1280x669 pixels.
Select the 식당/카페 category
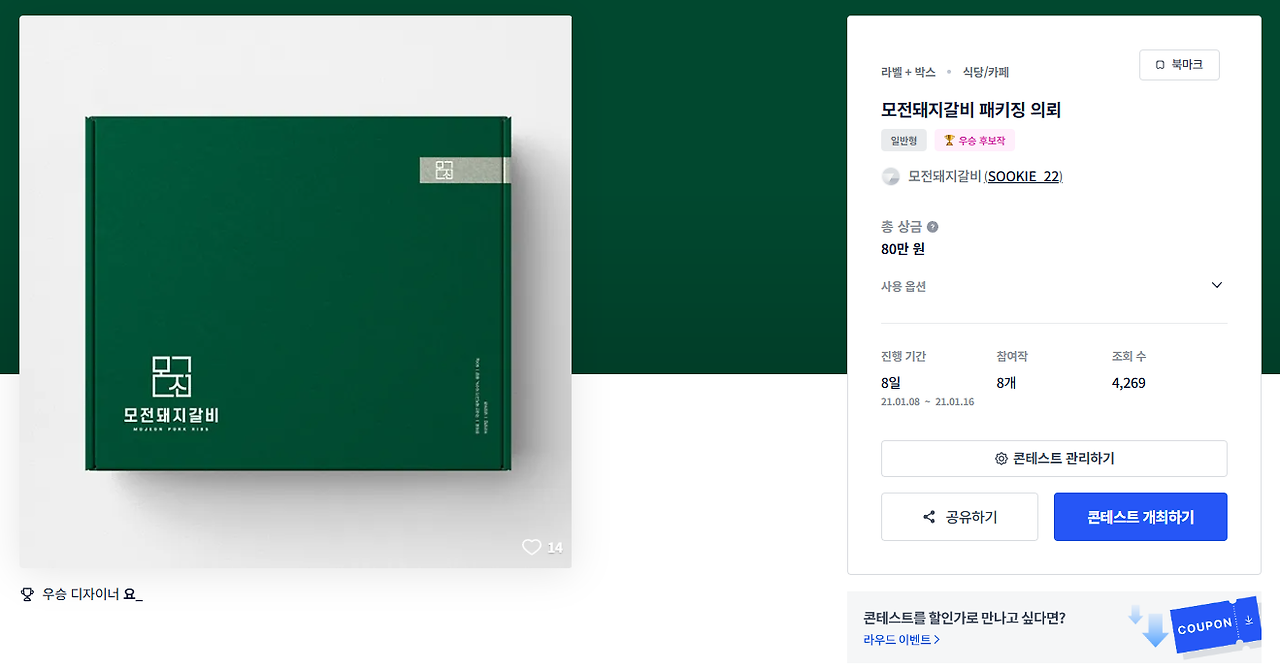(985, 72)
